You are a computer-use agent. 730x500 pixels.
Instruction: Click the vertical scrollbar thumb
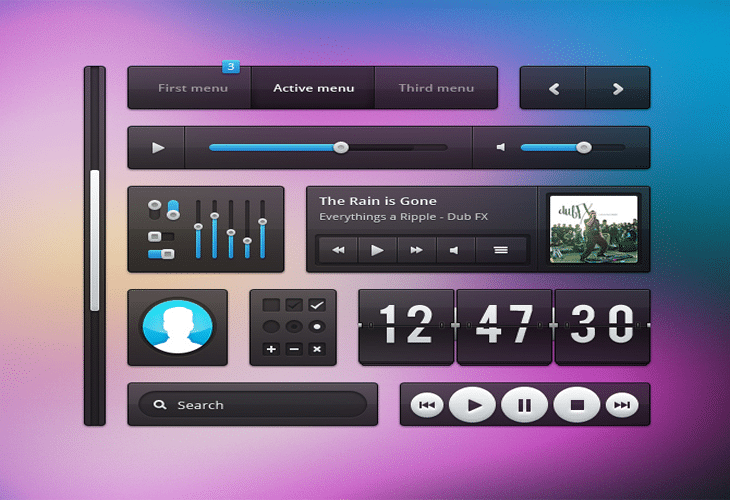click(95, 240)
